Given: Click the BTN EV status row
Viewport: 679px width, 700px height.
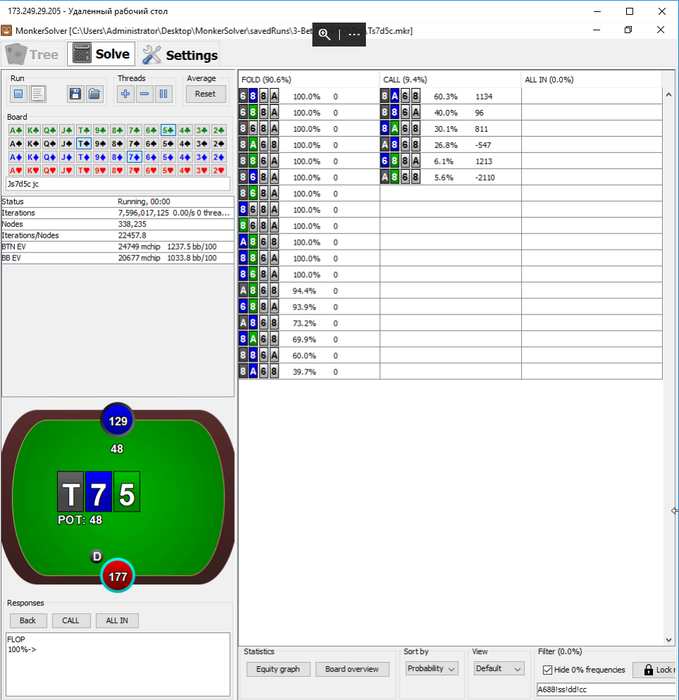Looking at the screenshot, I should pyautogui.click(x=118, y=247).
